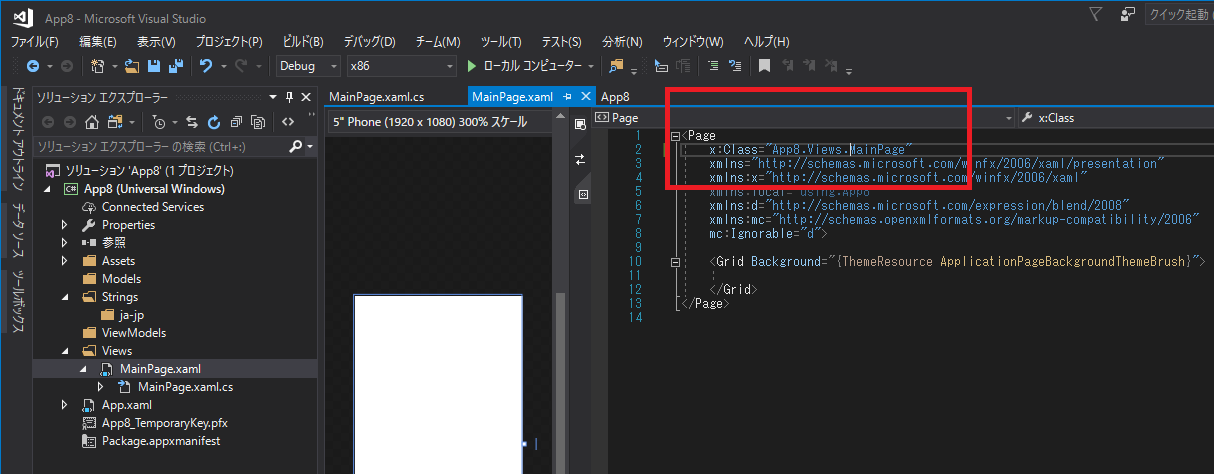Open the ファイル(F) menu
Viewport: 1214px width, 474px height.
point(34,42)
